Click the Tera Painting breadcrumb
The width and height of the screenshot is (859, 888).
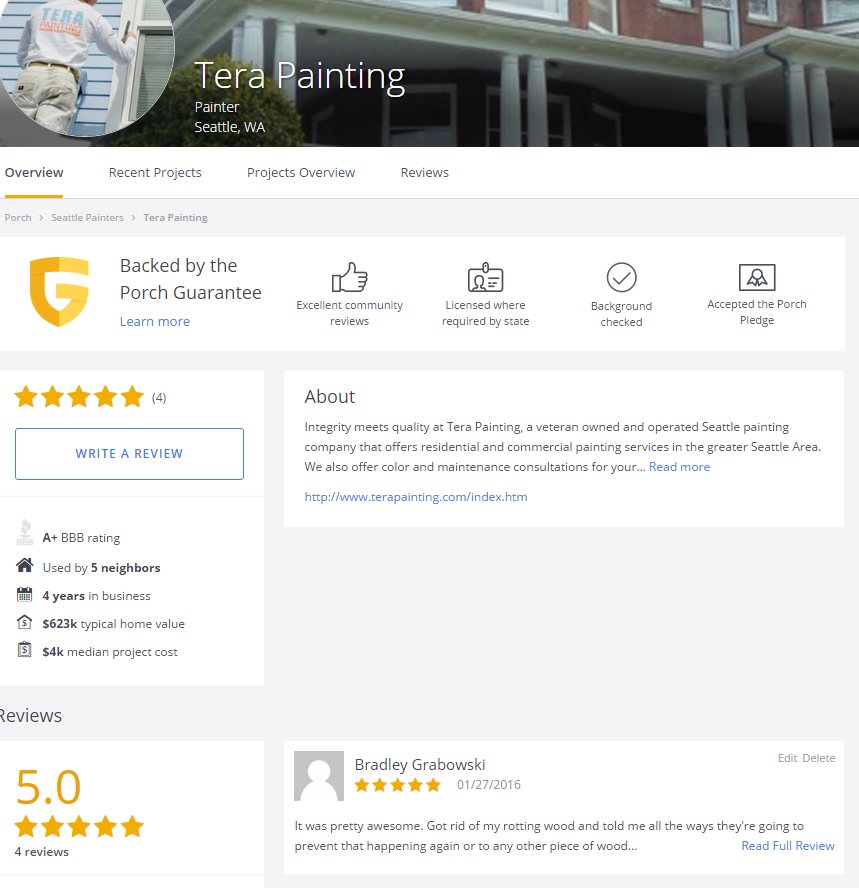(x=175, y=217)
